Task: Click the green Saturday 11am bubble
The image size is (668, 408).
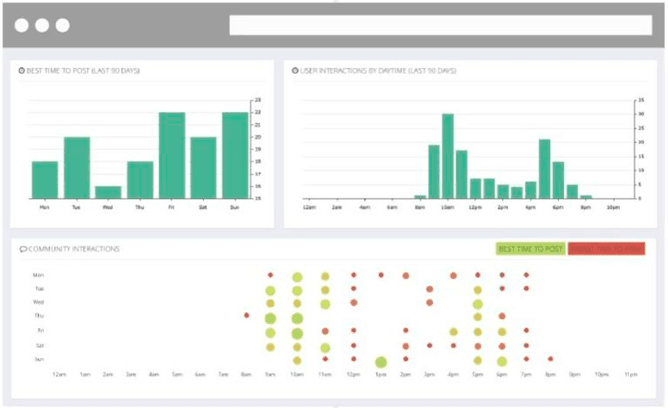Action: (325, 348)
